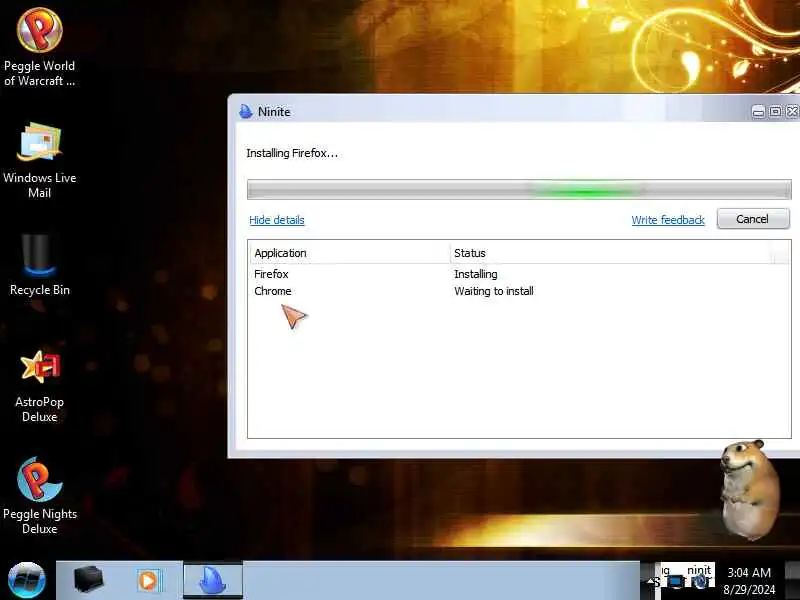Open the Write feedback link
This screenshot has height=600, width=800.
coord(668,220)
